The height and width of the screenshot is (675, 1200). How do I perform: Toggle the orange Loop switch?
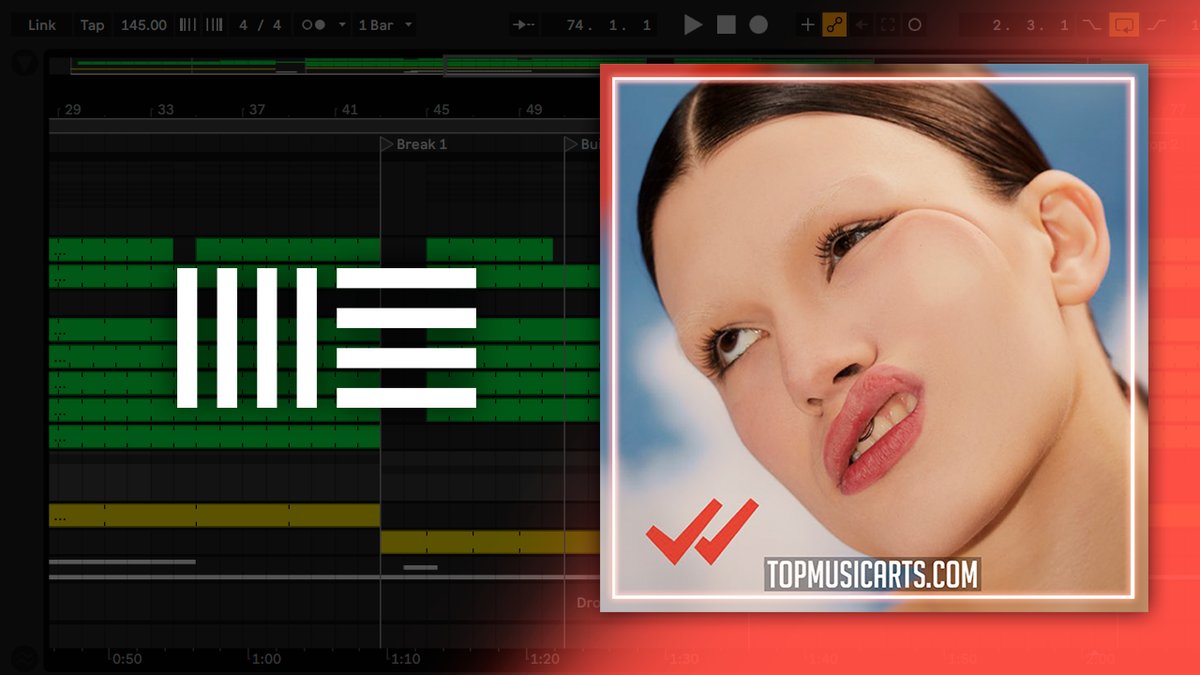point(1125,25)
